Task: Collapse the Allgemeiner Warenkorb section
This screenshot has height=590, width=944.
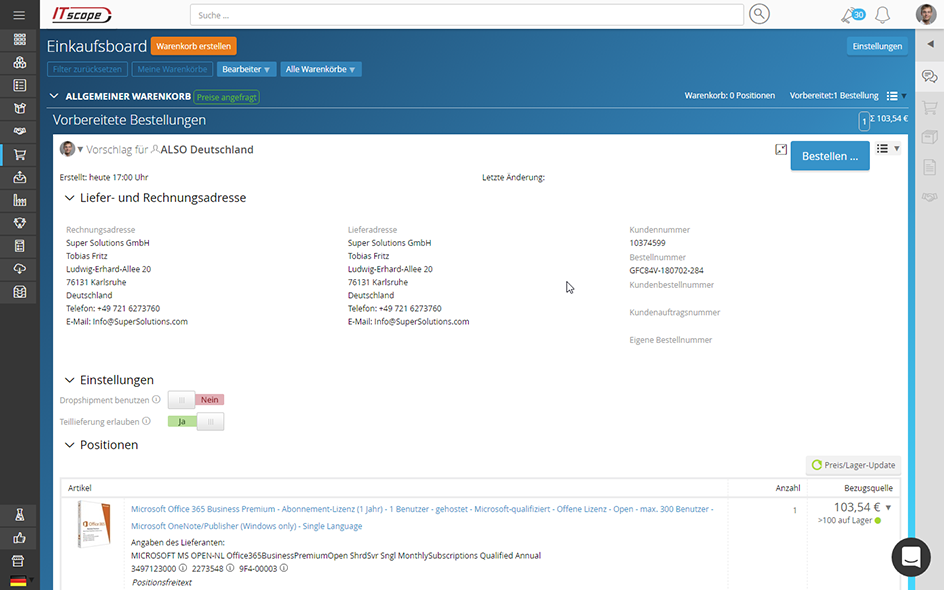Action: click(x=54, y=96)
